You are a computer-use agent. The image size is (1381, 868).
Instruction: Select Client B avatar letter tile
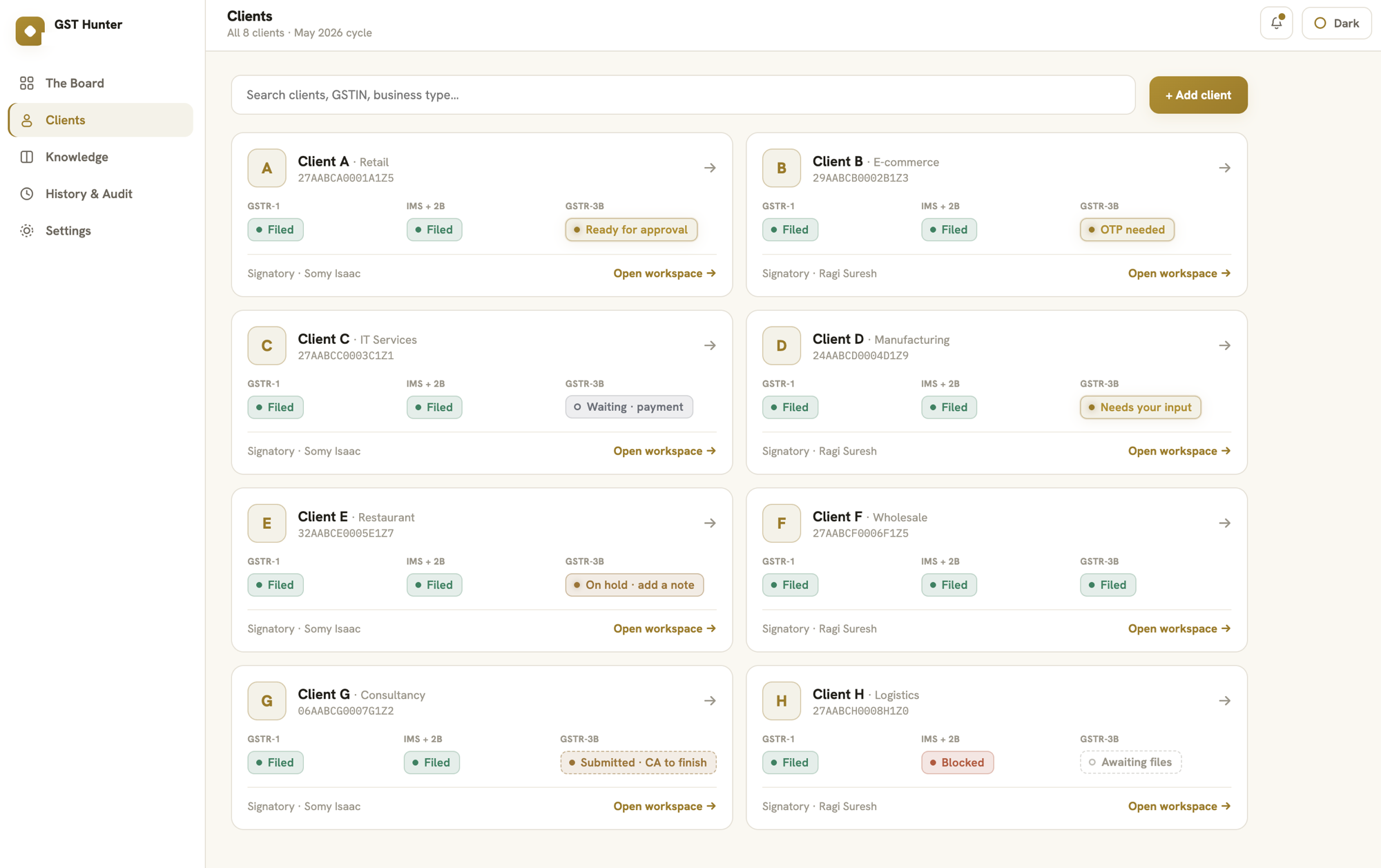[782, 168]
